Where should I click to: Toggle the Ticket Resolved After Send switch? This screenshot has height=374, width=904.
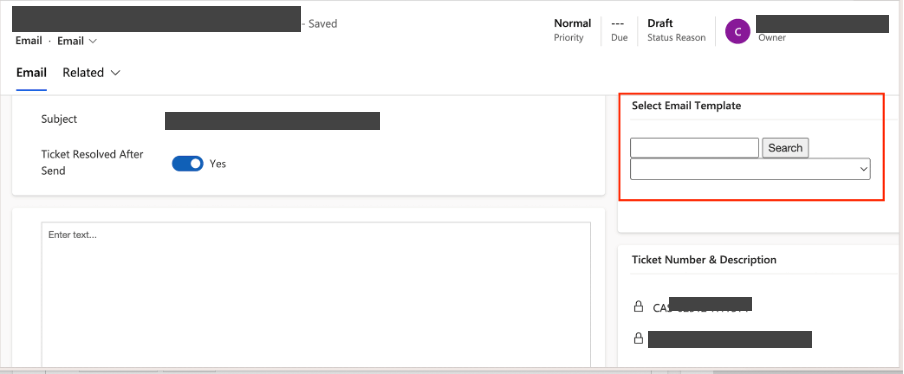pyautogui.click(x=187, y=164)
